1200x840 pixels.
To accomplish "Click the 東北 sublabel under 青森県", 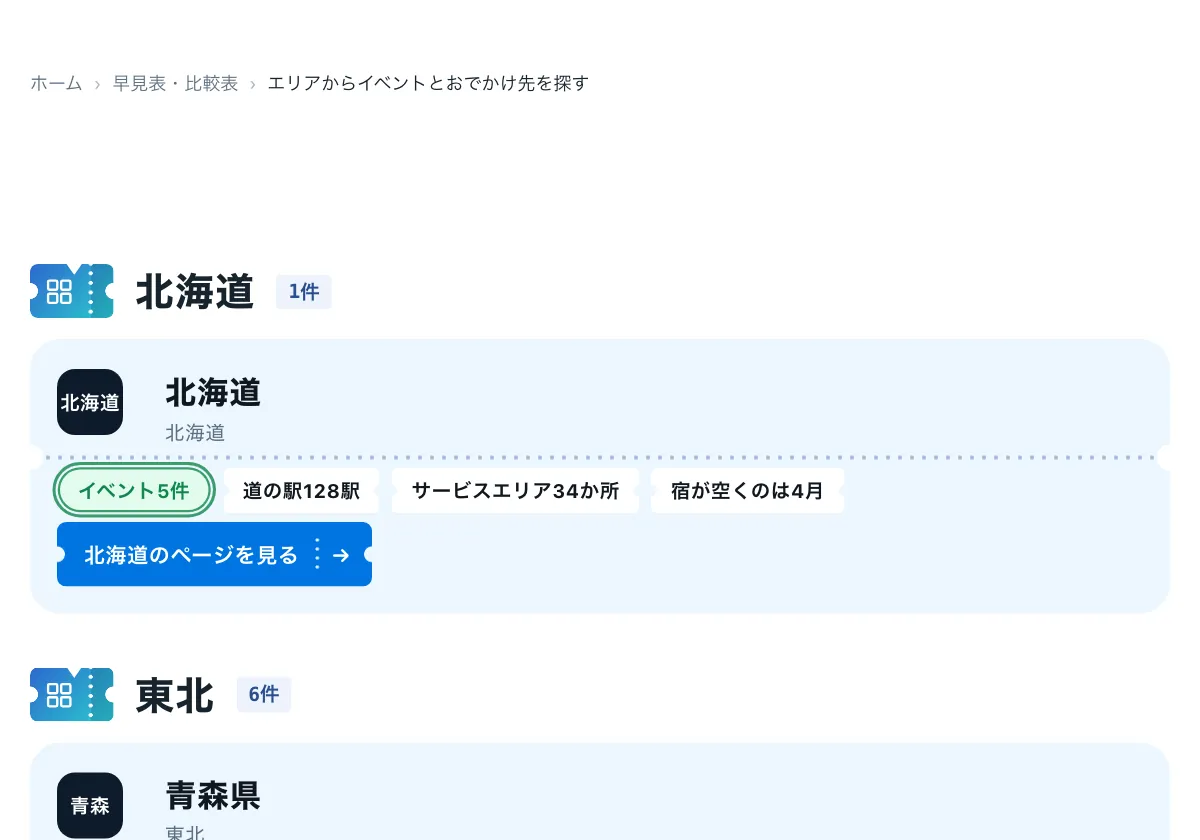I will [185, 832].
